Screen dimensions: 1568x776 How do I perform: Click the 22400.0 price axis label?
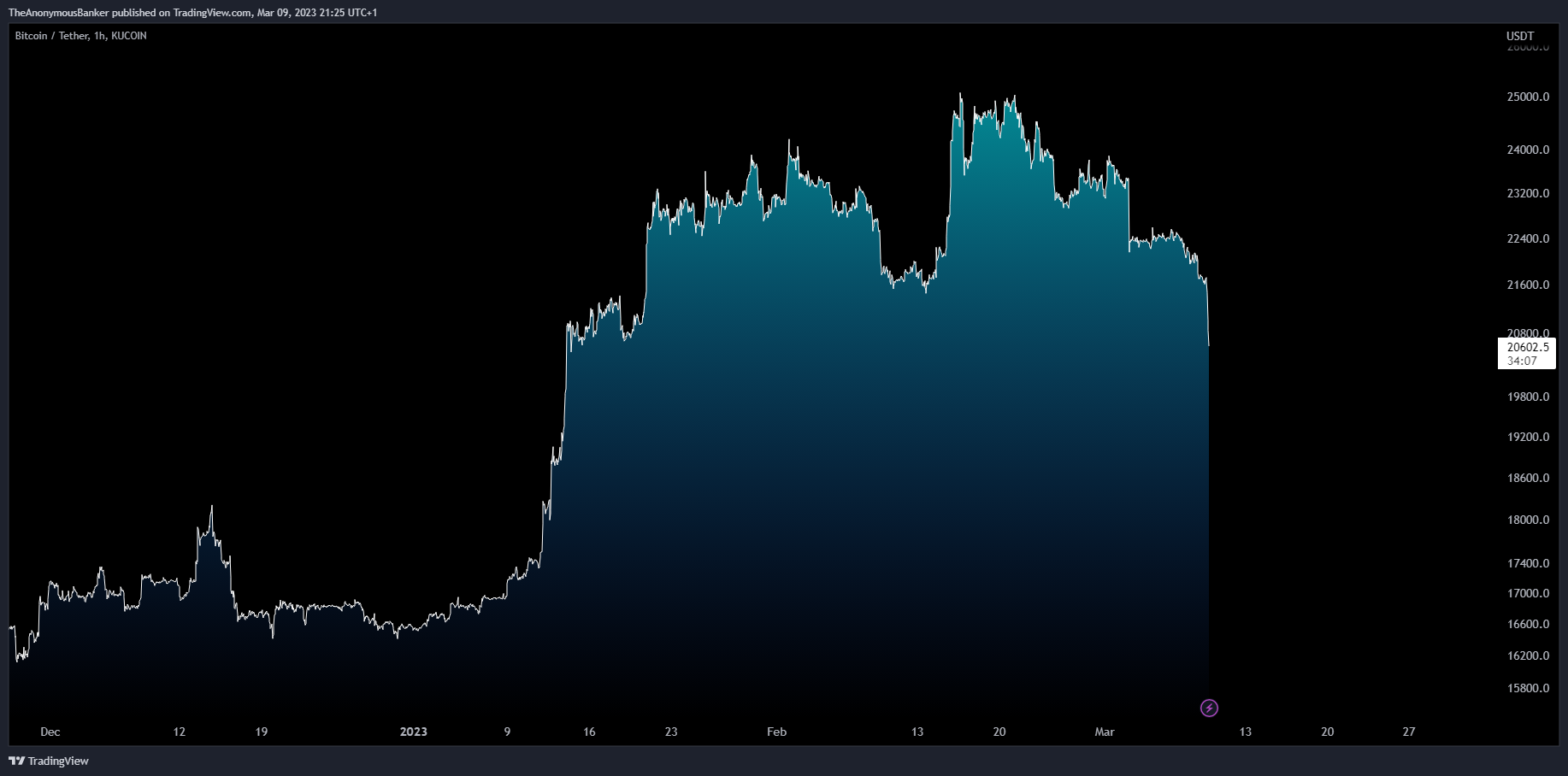tap(1528, 238)
